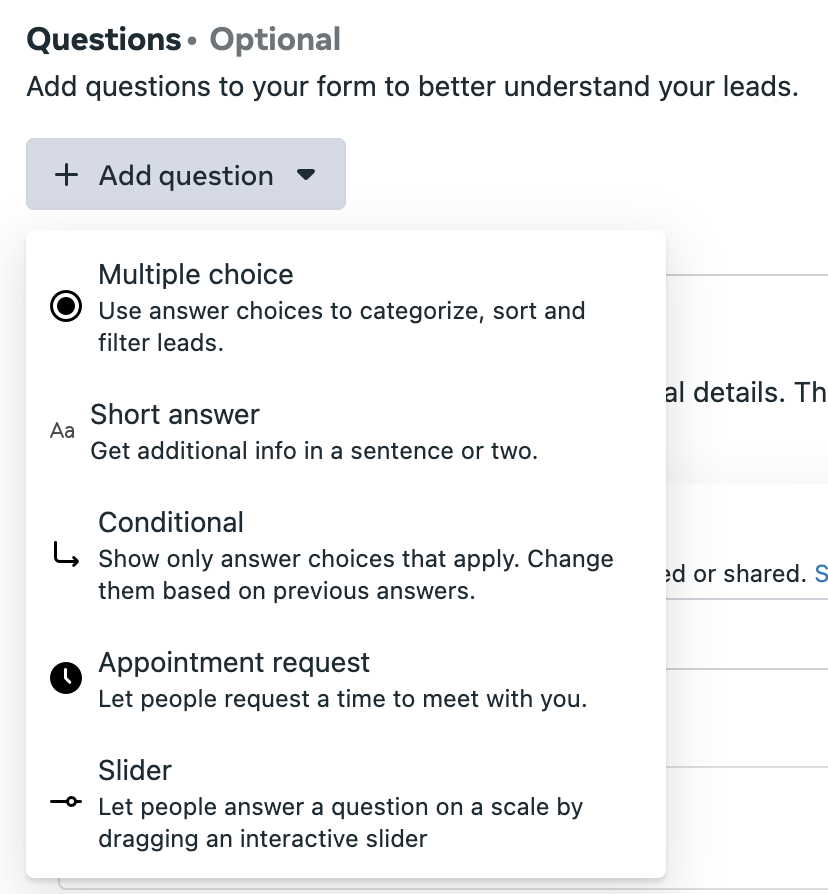The height and width of the screenshot is (894, 828).
Task: Click the Slider handle icon
Action: 66,802
